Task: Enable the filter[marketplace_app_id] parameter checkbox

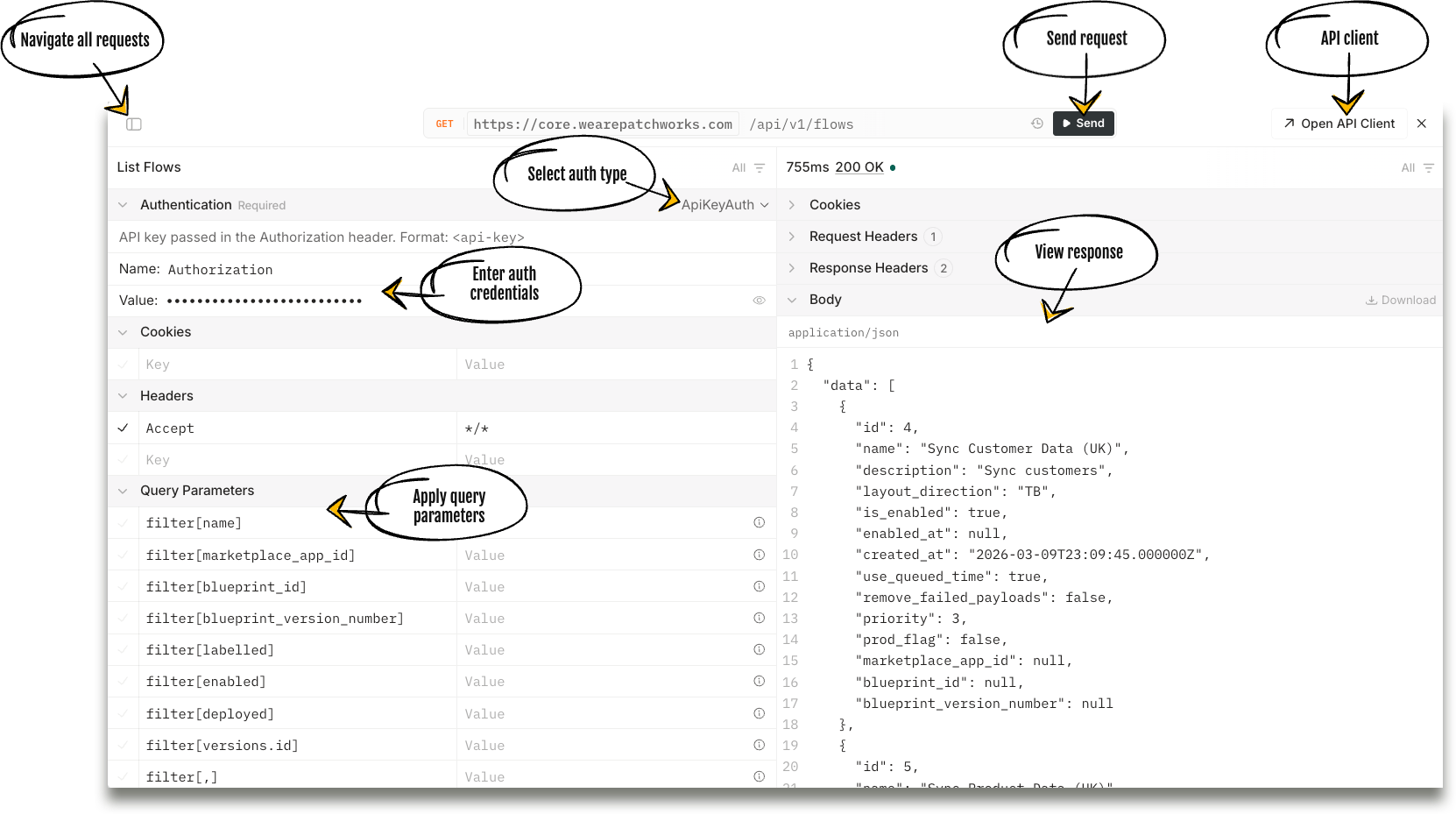Action: click(124, 556)
